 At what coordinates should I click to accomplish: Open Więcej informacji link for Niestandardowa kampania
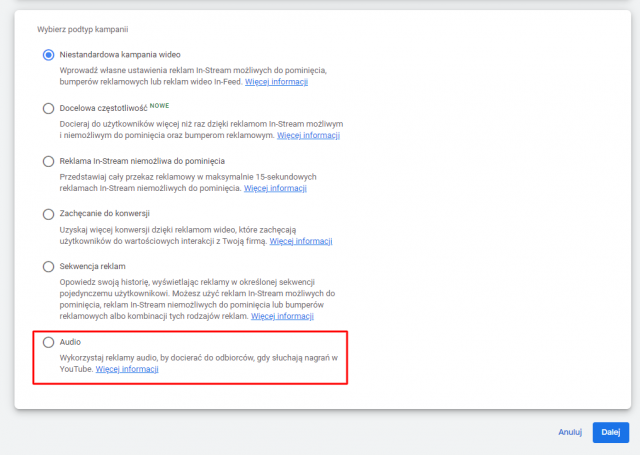coord(276,81)
